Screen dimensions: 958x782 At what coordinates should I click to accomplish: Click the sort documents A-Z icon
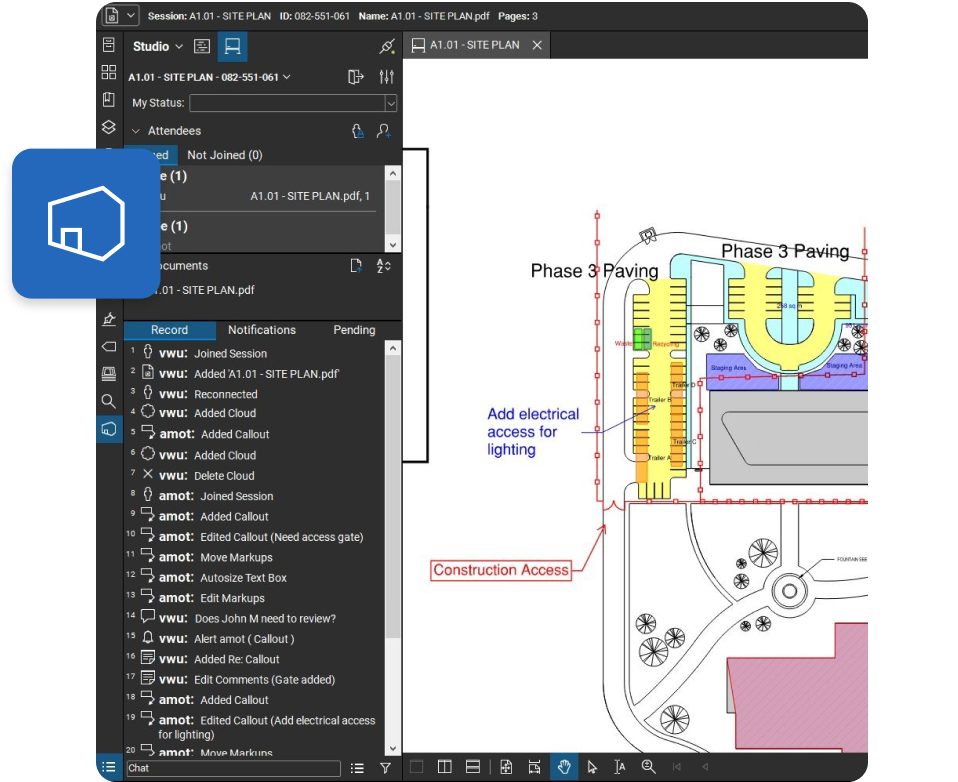384,266
